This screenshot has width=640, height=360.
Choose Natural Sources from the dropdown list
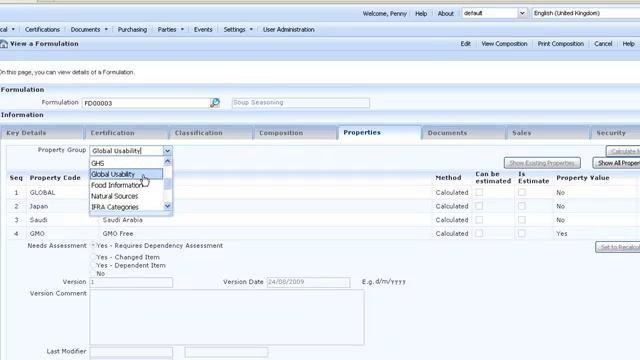127,196
